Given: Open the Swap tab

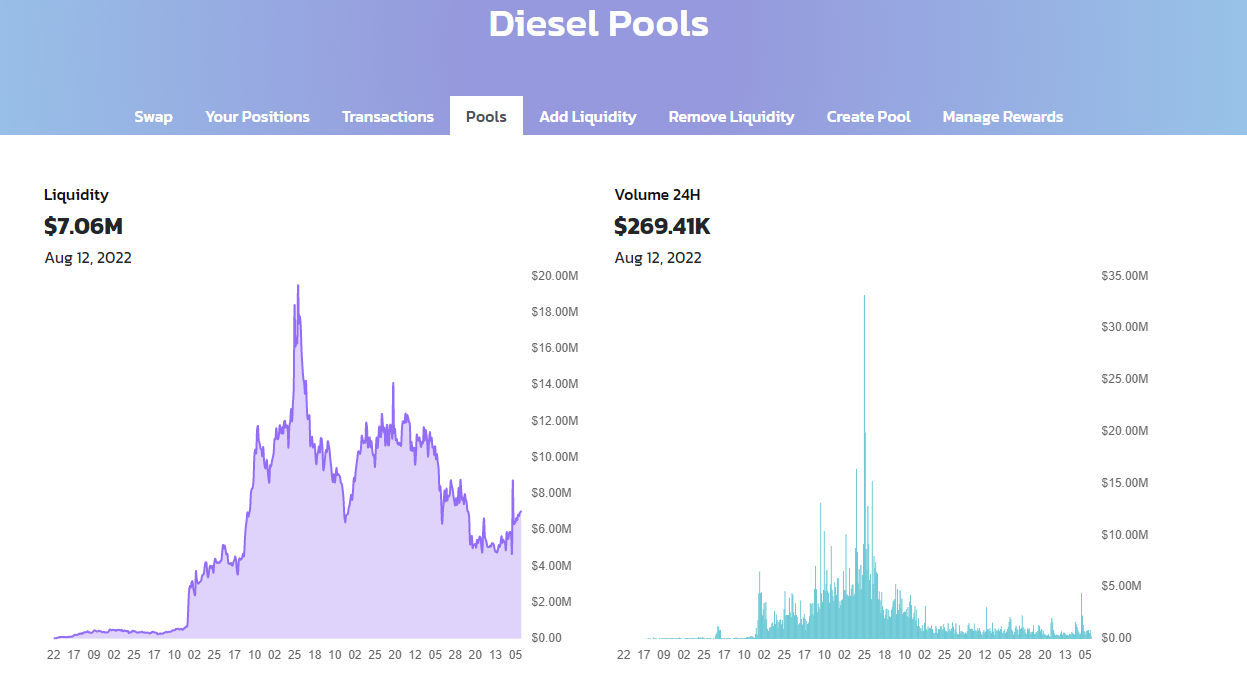Looking at the screenshot, I should pos(153,117).
